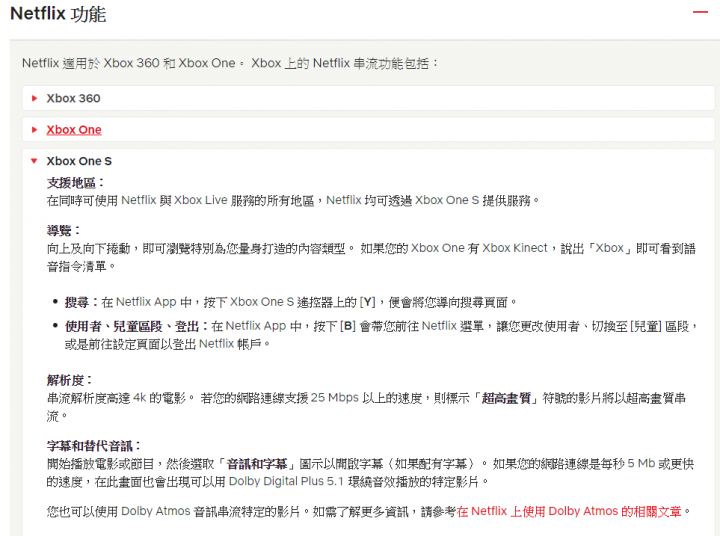Click the [Y] key reference text
This screenshot has width=720, height=536.
367,302
